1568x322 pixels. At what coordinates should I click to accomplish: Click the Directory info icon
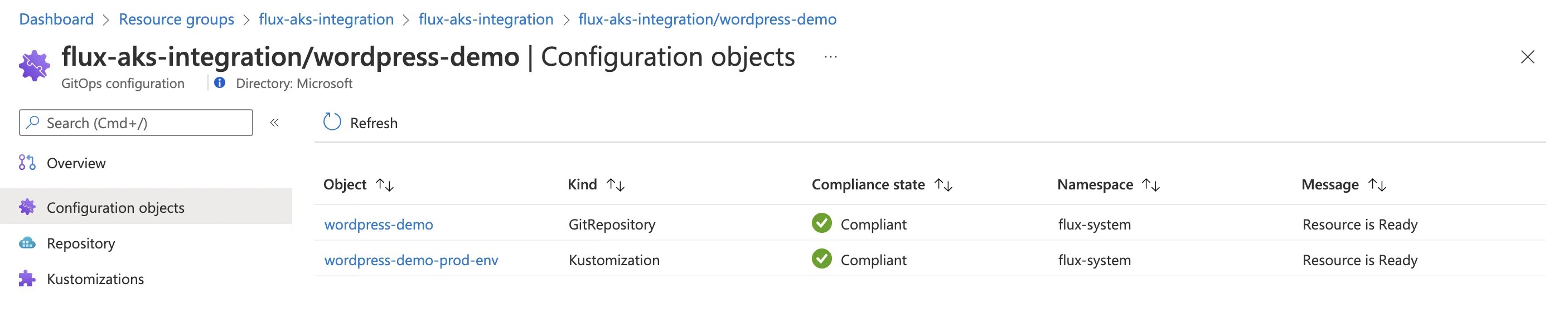(x=220, y=83)
